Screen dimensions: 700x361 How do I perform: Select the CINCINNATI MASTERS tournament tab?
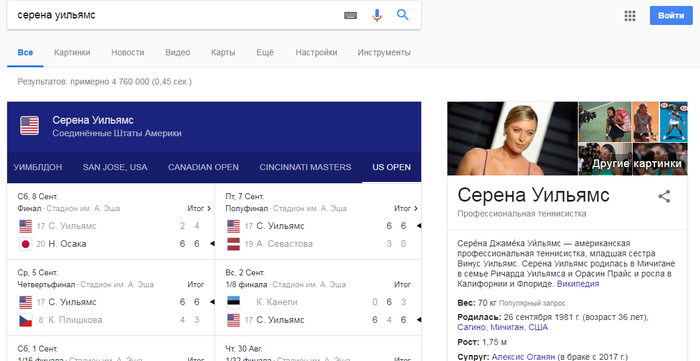(x=305, y=167)
